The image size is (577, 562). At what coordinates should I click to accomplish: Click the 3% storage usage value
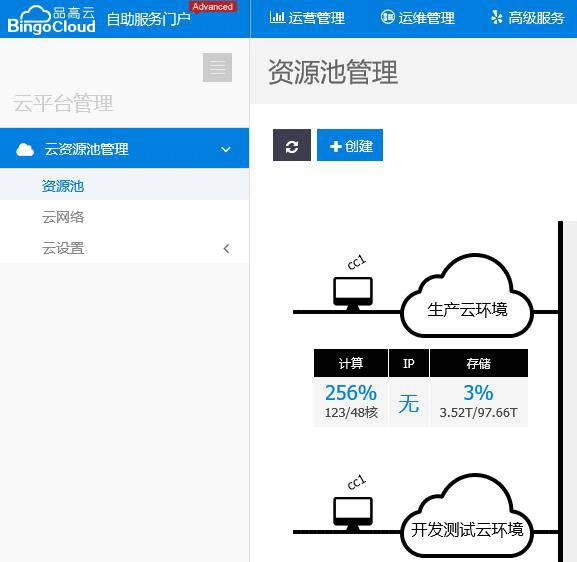(478, 392)
